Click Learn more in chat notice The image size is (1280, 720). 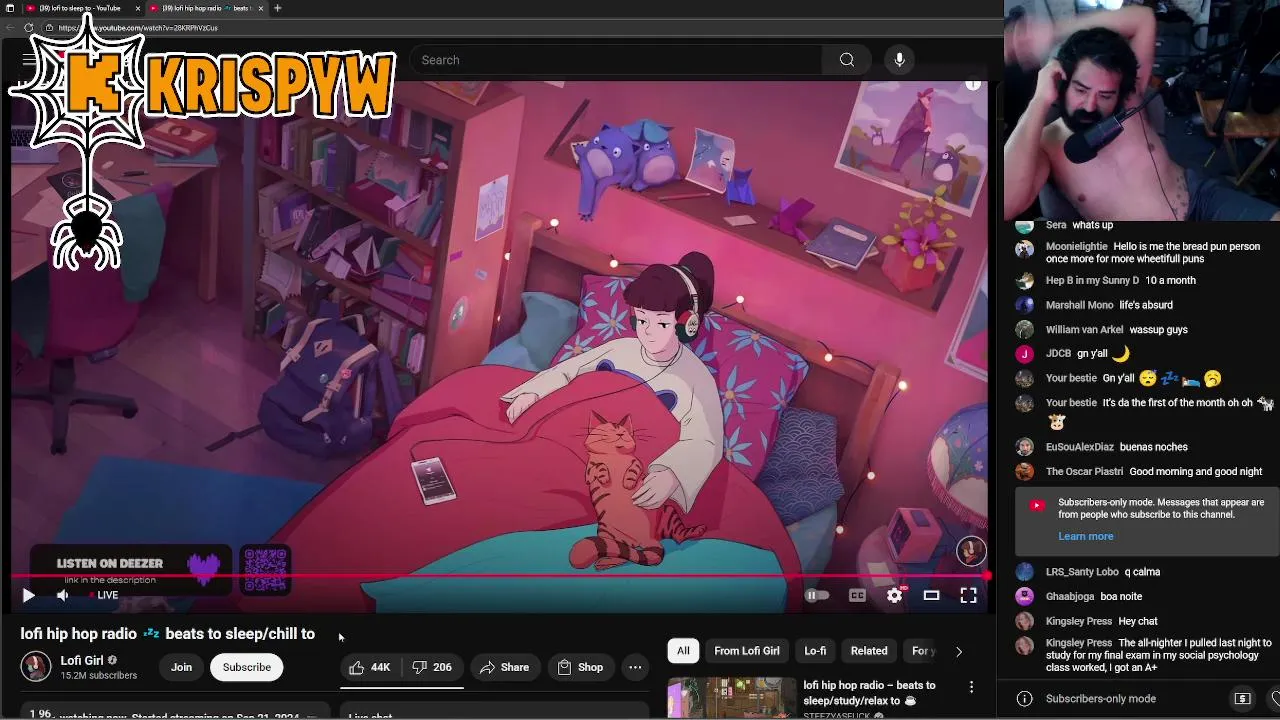1085,536
